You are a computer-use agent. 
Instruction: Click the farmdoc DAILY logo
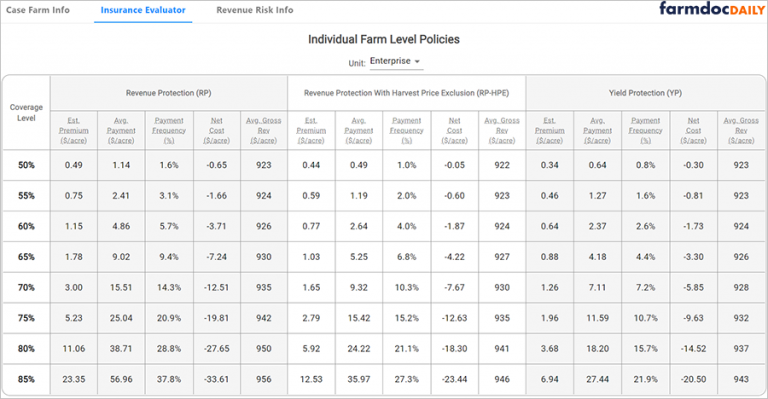coord(711,9)
